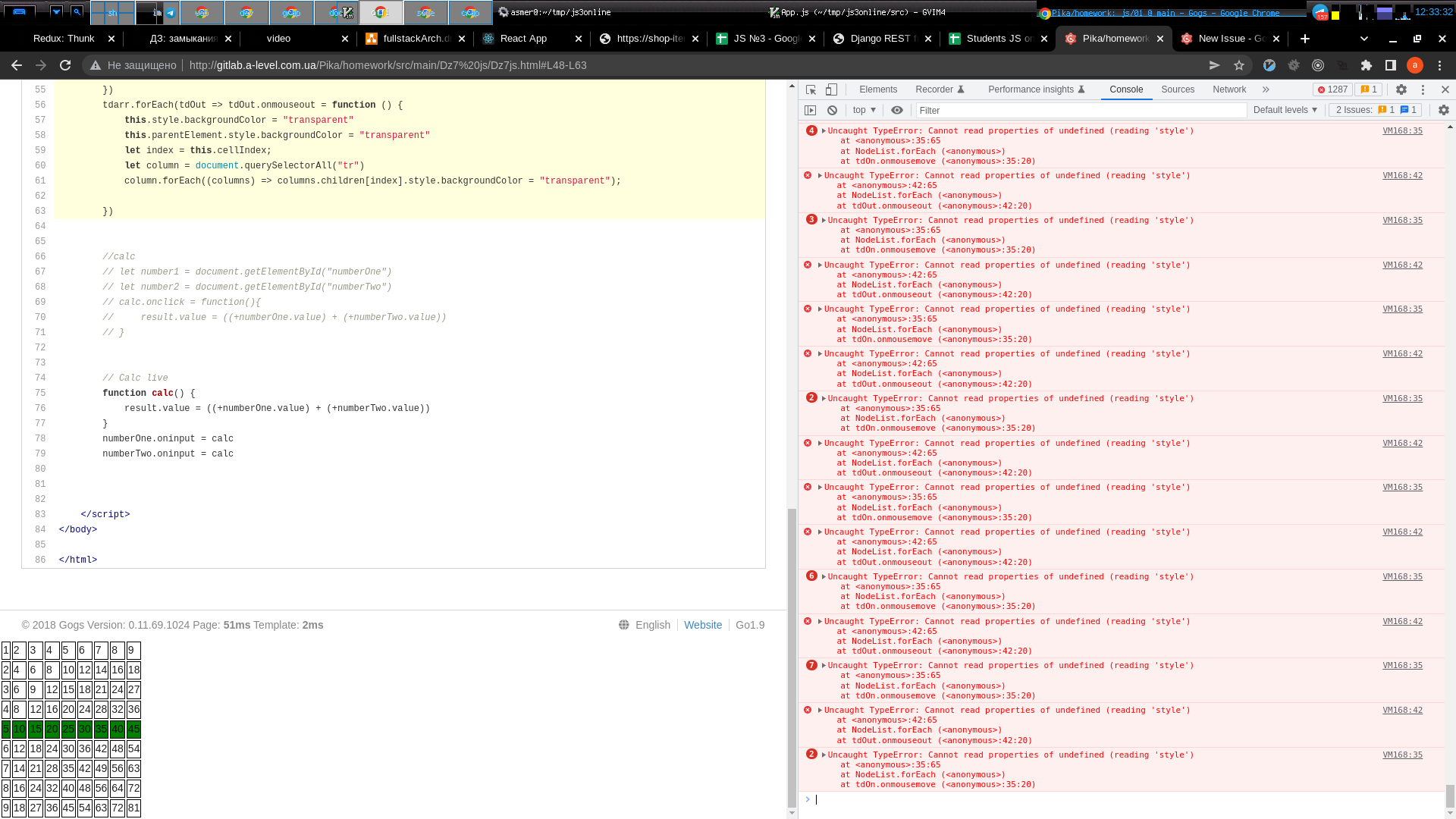Viewport: 1456px width, 819px height.
Task: Switch to the Network tab
Action: coord(1229,89)
